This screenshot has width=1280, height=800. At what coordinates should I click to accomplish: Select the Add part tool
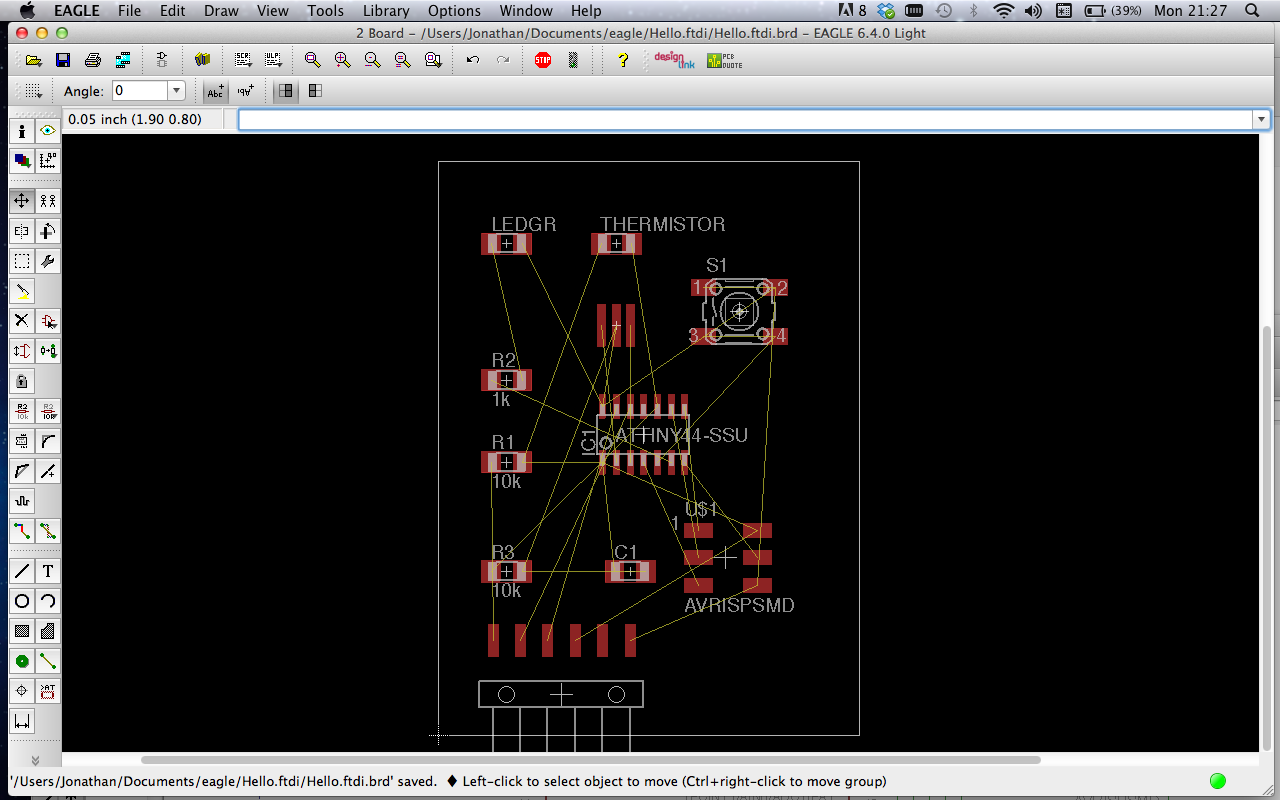pyautogui.click(x=48, y=321)
